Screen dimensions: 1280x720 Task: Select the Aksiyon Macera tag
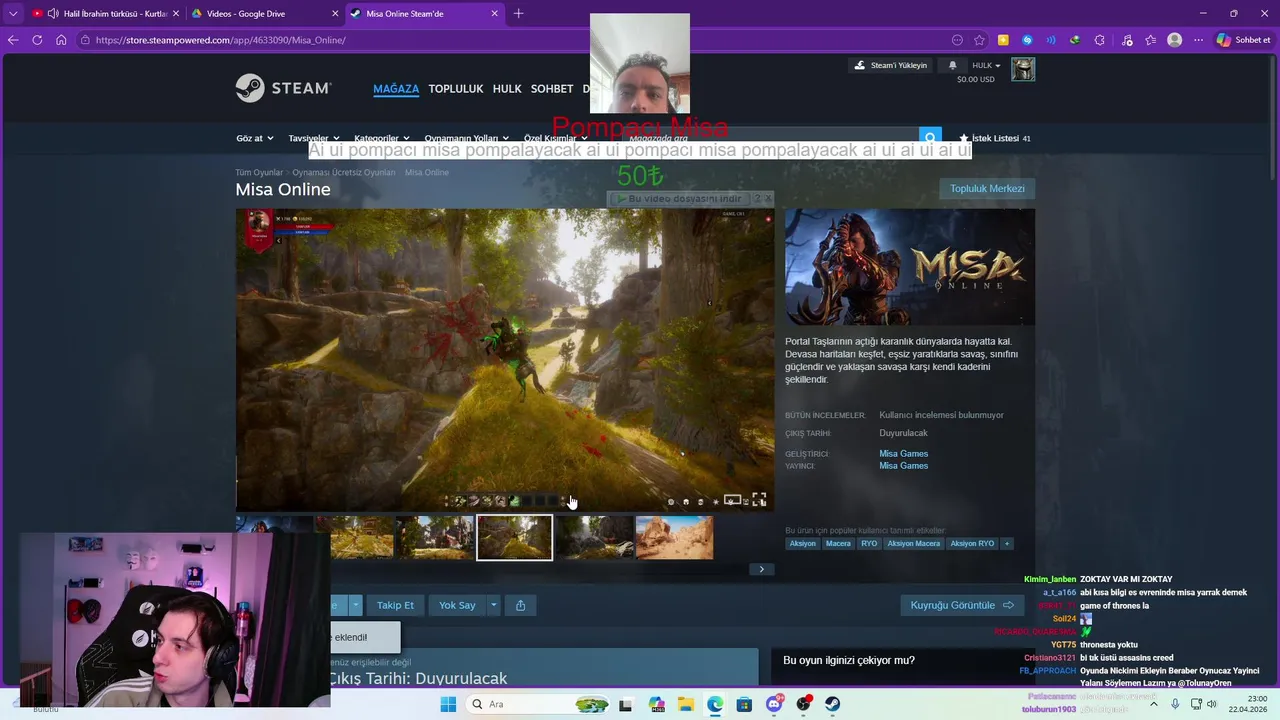coord(914,543)
